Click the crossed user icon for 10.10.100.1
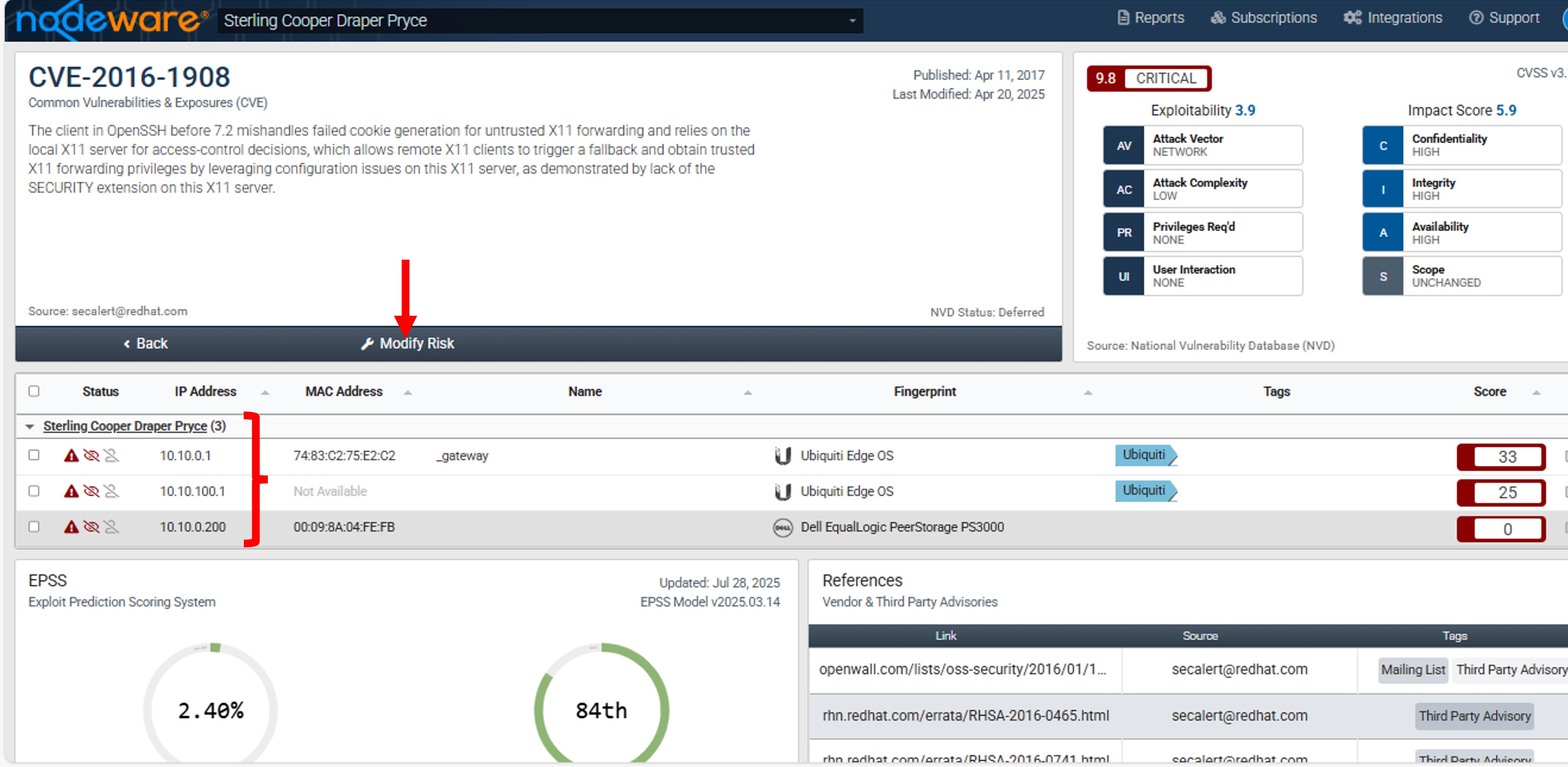 click(x=111, y=491)
